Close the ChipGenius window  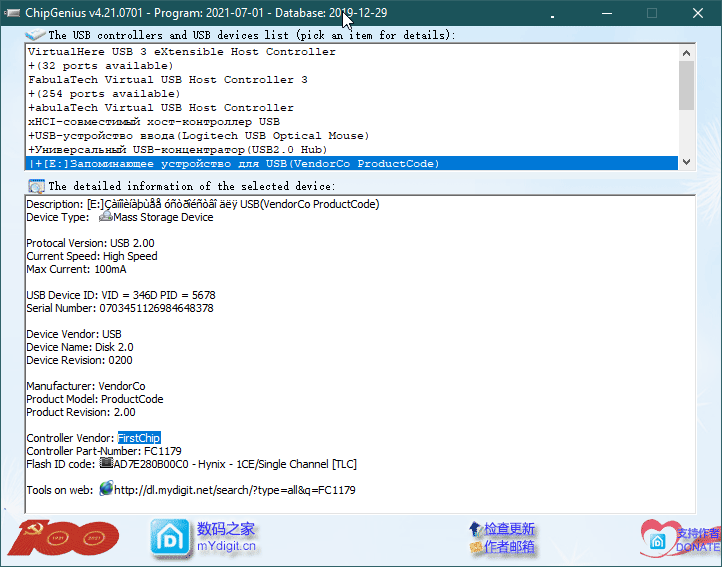pos(698,13)
